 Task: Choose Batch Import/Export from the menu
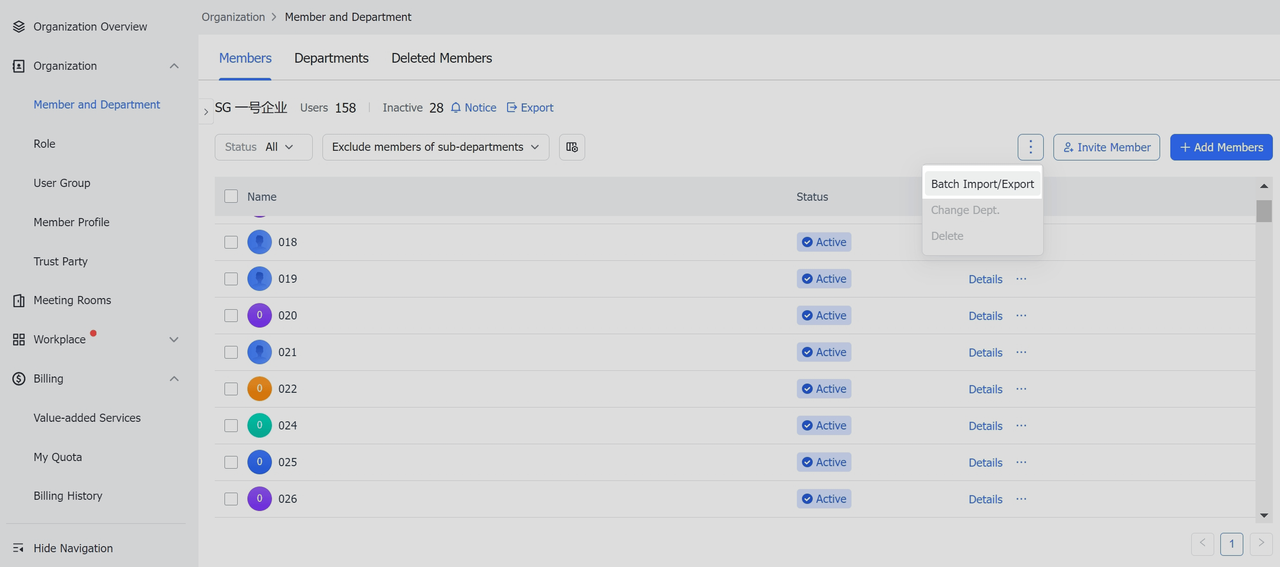(x=982, y=184)
